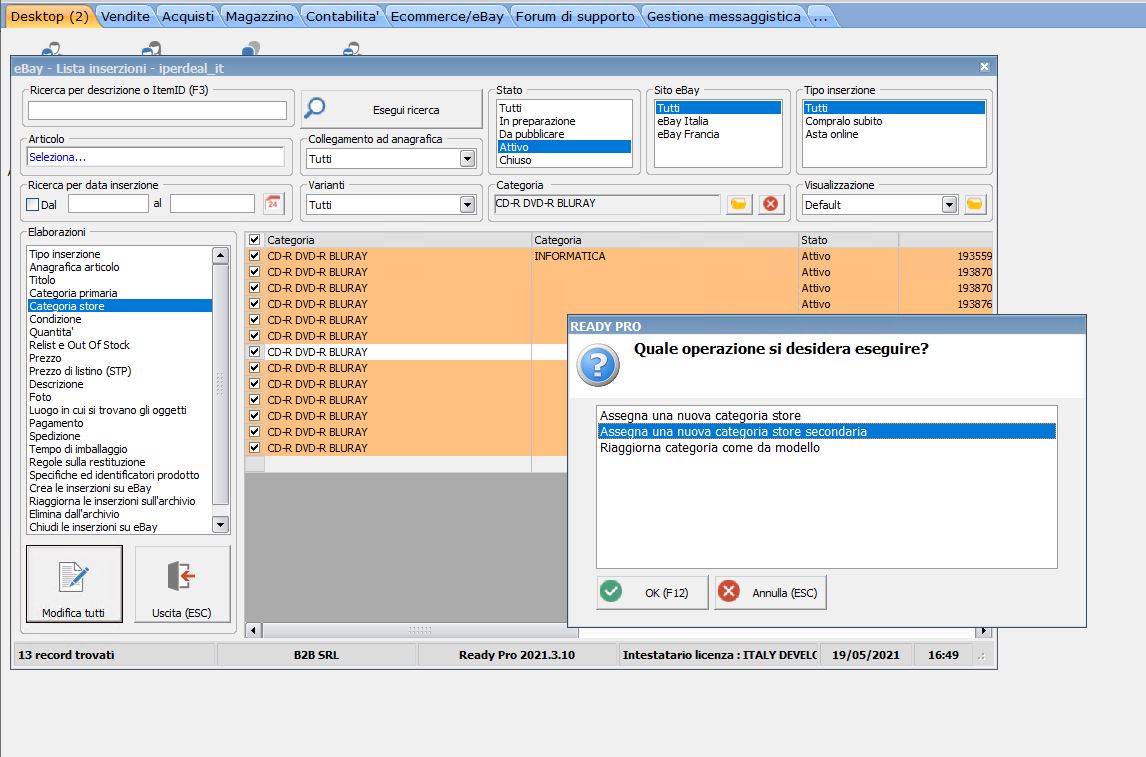1146x757 pixels.
Task: Expand the Varianti dropdown
Action: [x=468, y=205]
